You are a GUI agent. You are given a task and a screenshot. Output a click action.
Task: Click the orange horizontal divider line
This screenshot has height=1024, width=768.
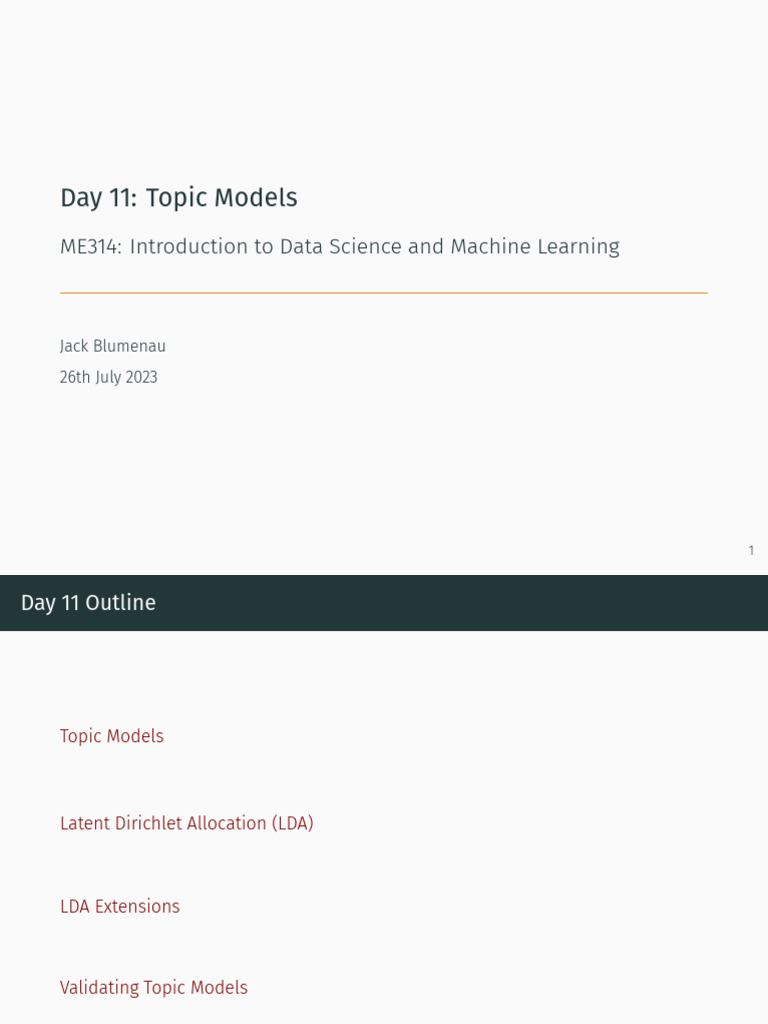384,293
